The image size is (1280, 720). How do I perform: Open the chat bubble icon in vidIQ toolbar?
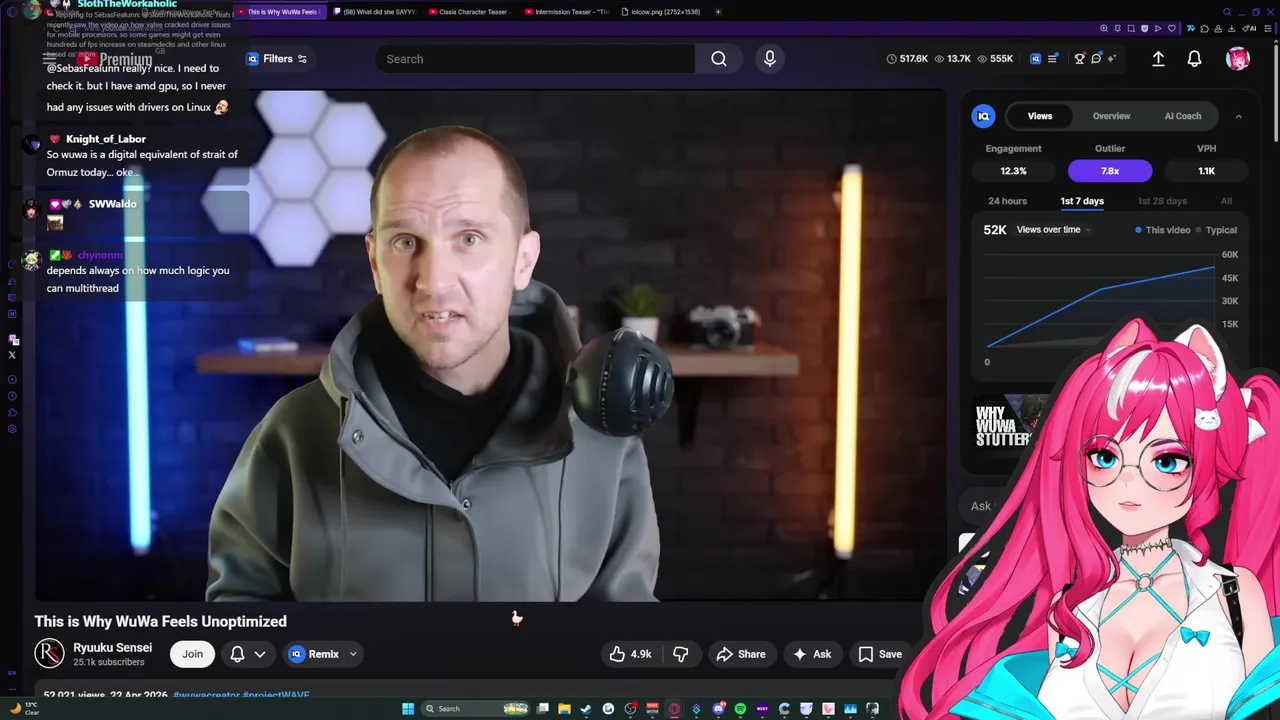click(1096, 59)
